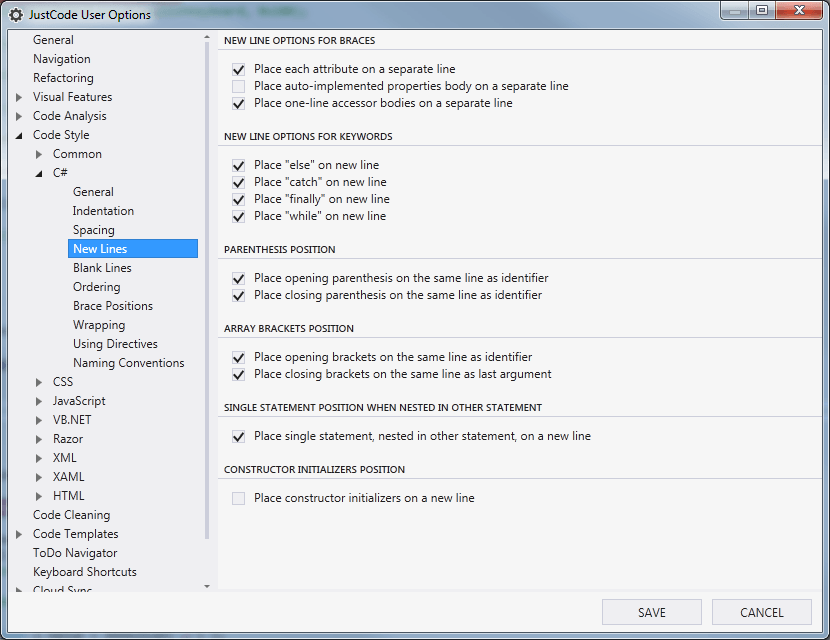Expand the Visual Features tree node
The width and height of the screenshot is (830, 640).
(x=19, y=97)
